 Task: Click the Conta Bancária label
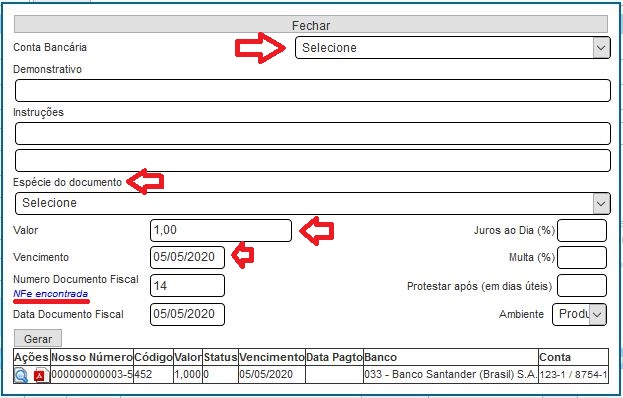[x=50, y=47]
